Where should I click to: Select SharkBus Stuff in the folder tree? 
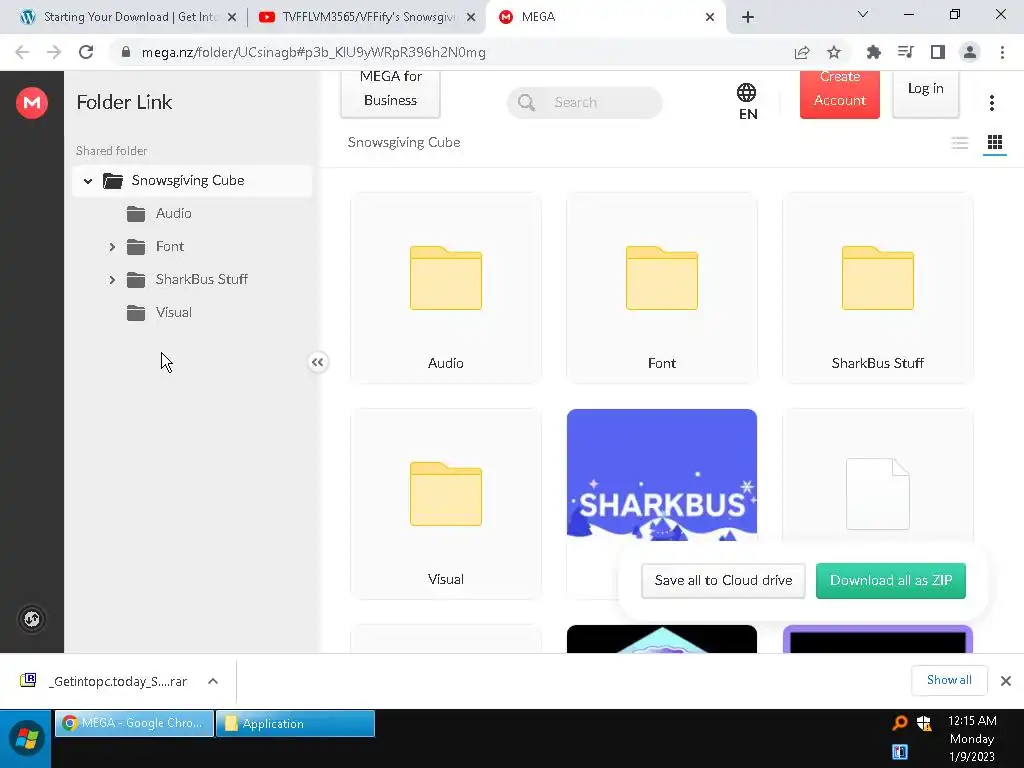[x=202, y=280]
